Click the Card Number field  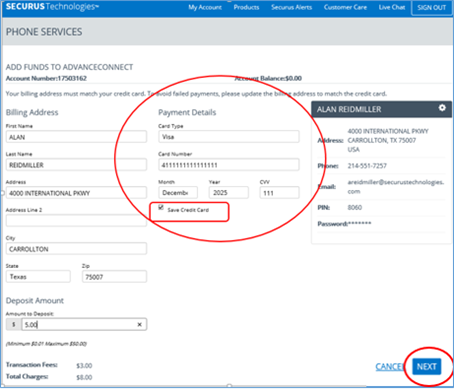(x=229, y=165)
